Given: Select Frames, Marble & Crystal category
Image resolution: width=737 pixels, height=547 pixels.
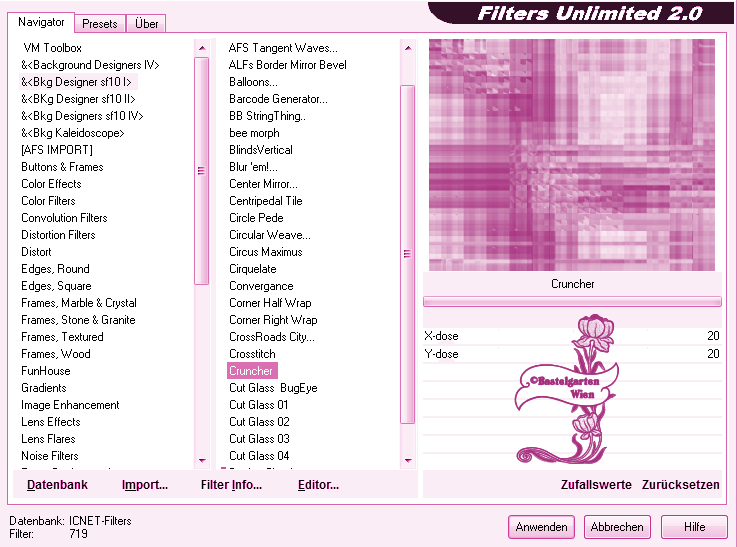Looking at the screenshot, I should tap(79, 303).
